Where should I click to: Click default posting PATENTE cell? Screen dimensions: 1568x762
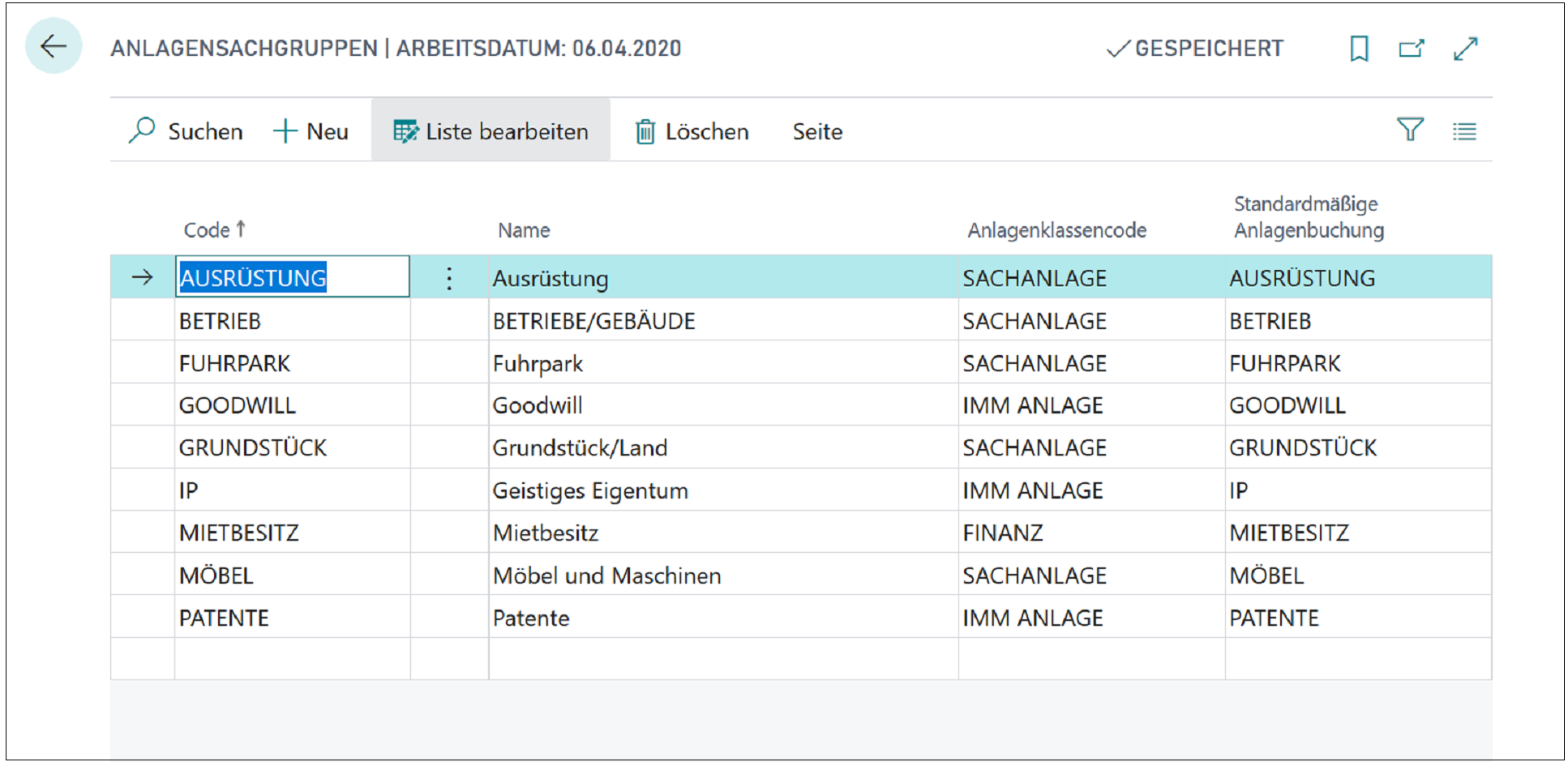[x=1358, y=617]
